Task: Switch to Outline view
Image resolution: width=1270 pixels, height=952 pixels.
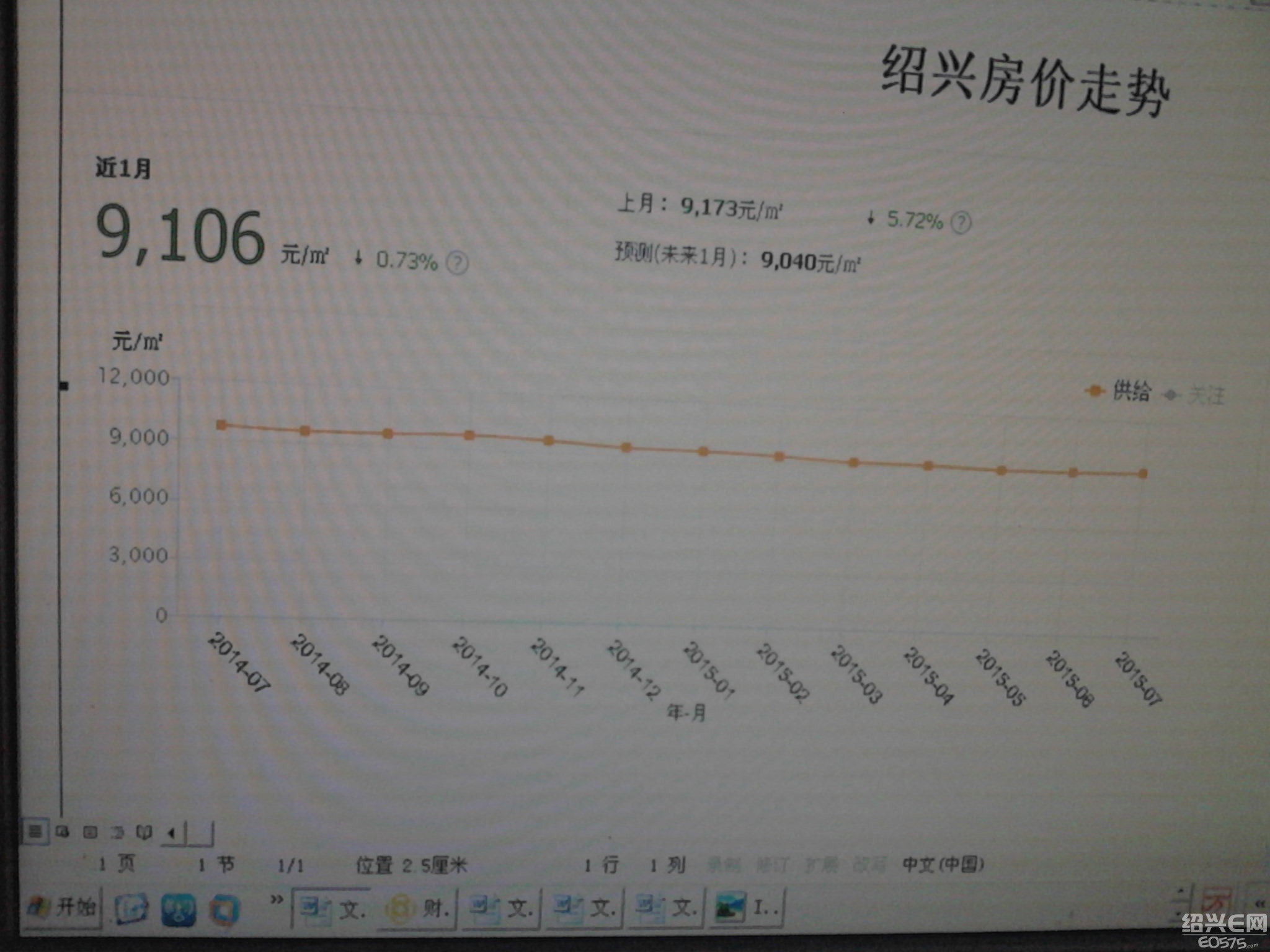Action: click(118, 834)
